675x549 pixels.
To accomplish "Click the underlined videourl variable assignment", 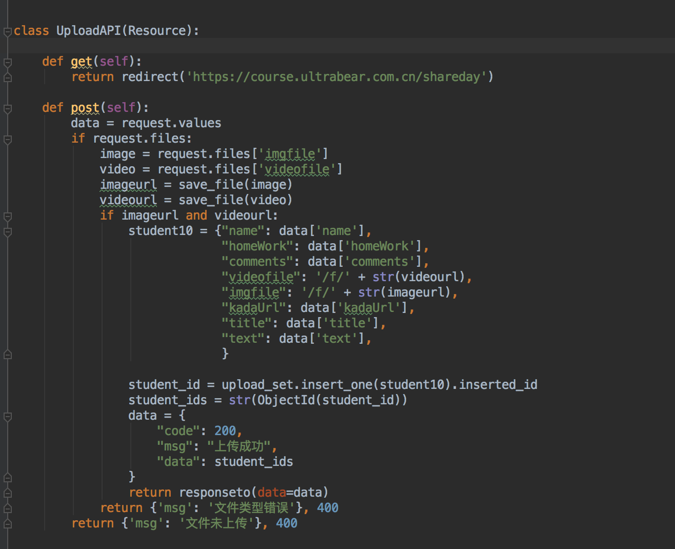I will pyautogui.click(x=128, y=200).
